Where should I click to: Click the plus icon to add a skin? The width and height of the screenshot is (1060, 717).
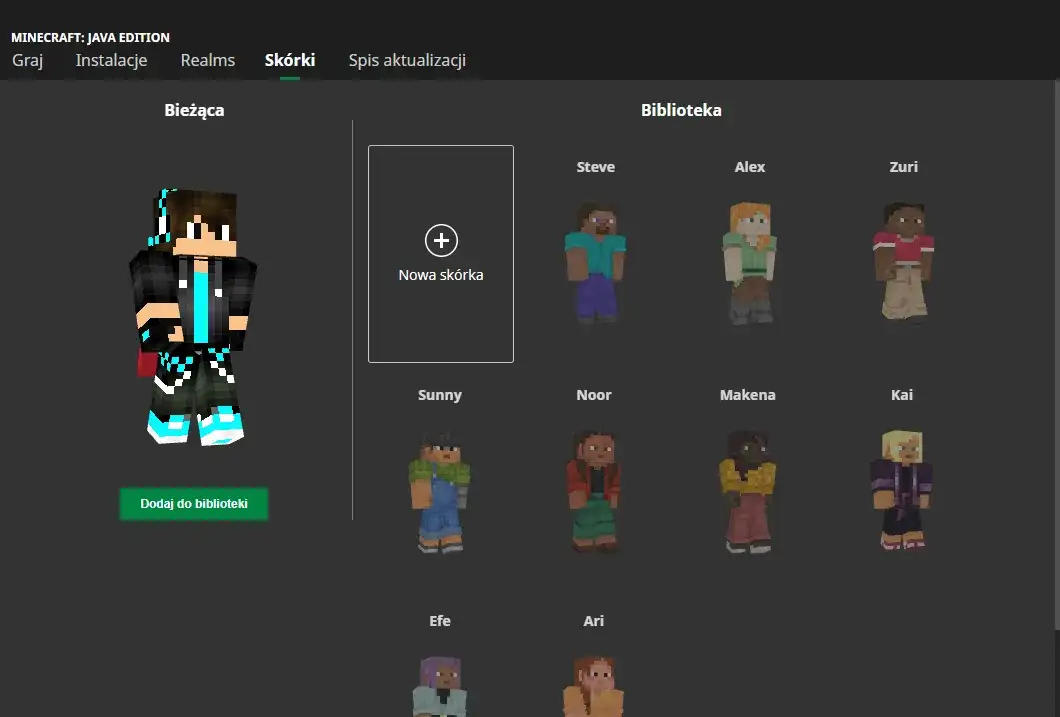(x=440, y=240)
